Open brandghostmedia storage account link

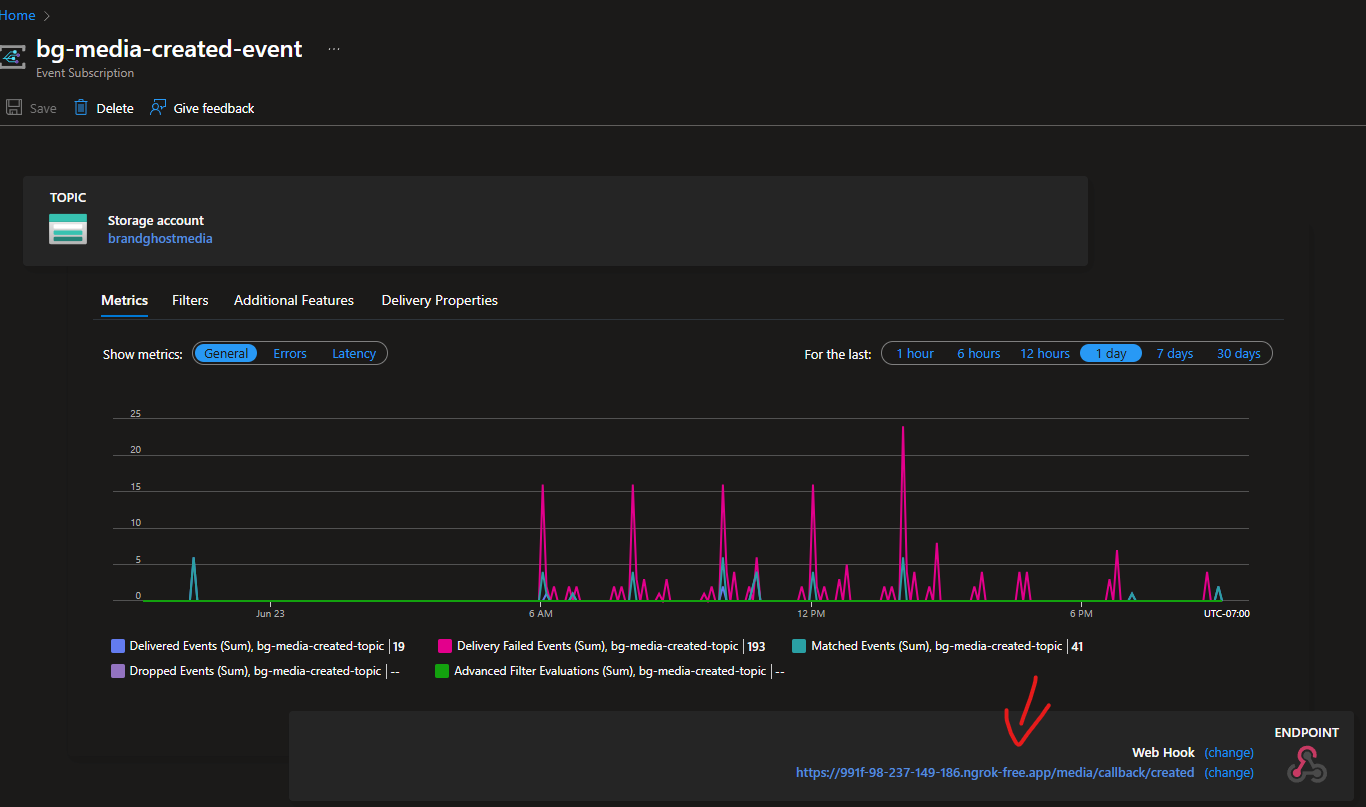pyautogui.click(x=160, y=238)
